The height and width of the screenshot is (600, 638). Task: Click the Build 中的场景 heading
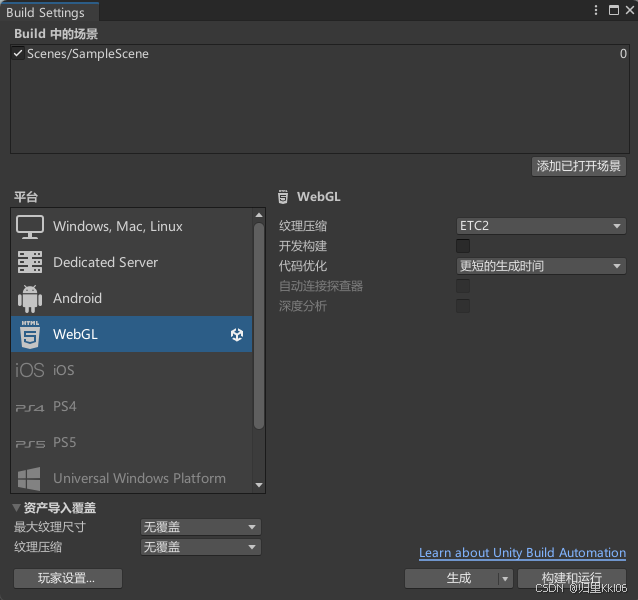pyautogui.click(x=56, y=34)
